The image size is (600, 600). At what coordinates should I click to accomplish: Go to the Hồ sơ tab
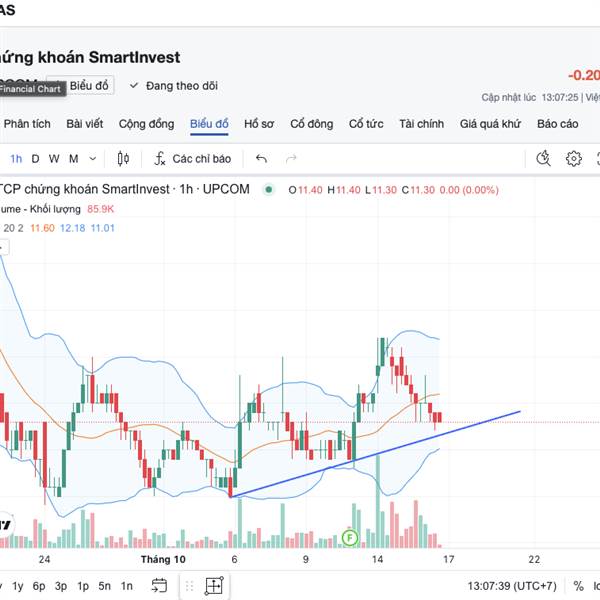(259, 124)
